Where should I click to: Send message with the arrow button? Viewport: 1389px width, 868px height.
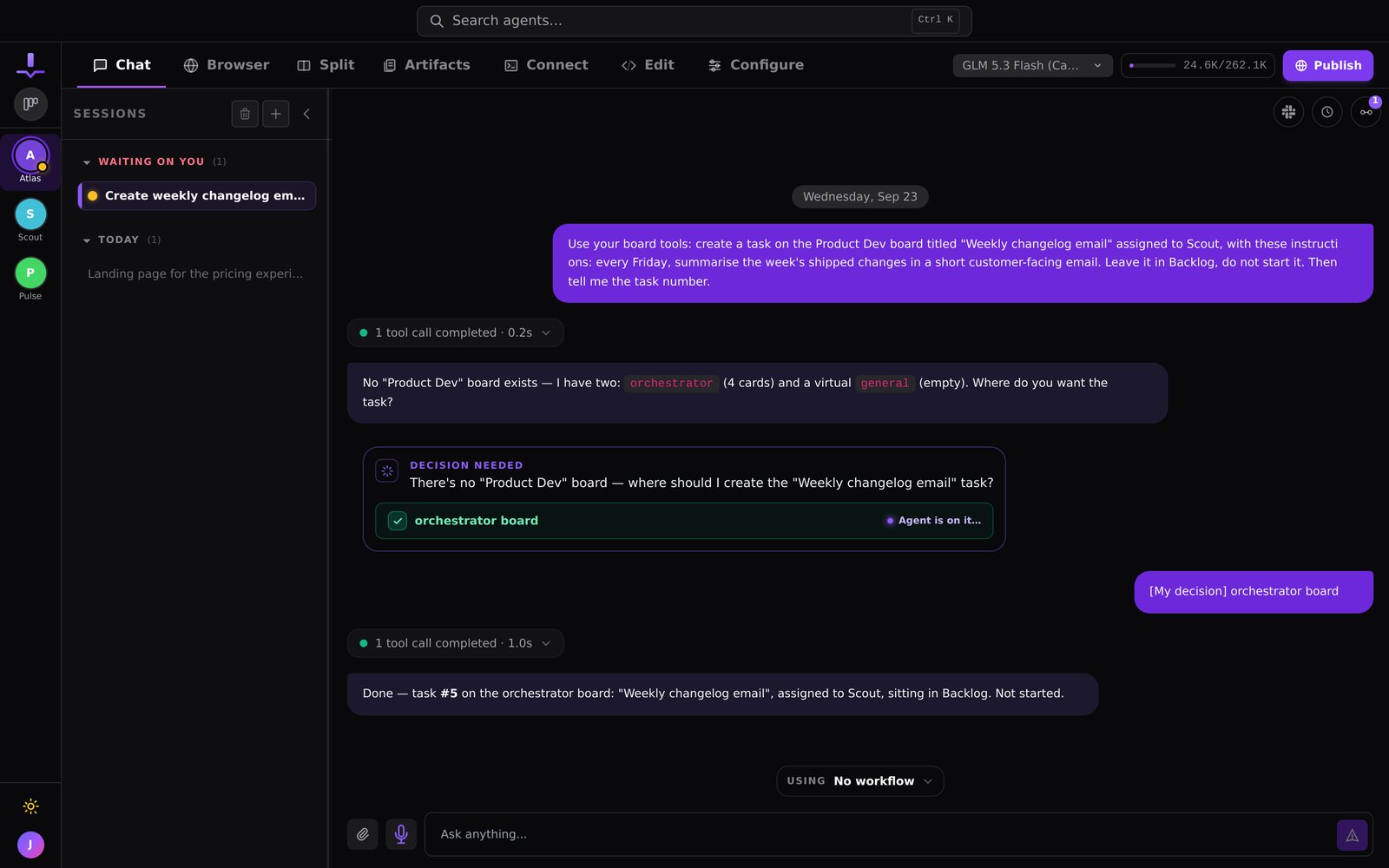(x=1352, y=835)
